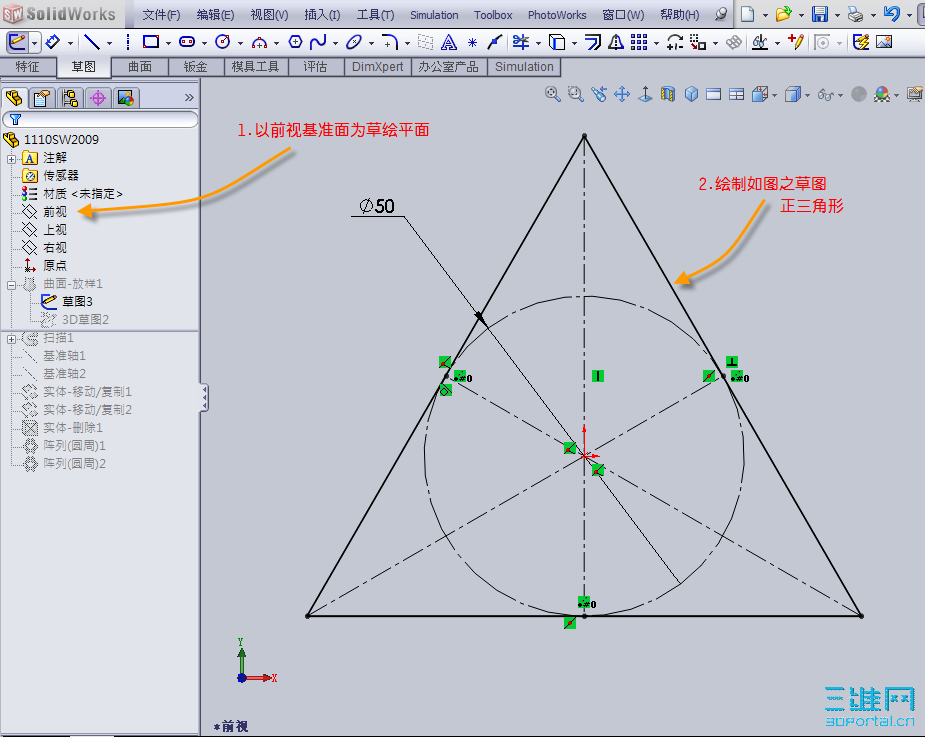Viewport: 925px width, 737px height.
Task: Open the 帮助(H) menu
Action: point(680,15)
